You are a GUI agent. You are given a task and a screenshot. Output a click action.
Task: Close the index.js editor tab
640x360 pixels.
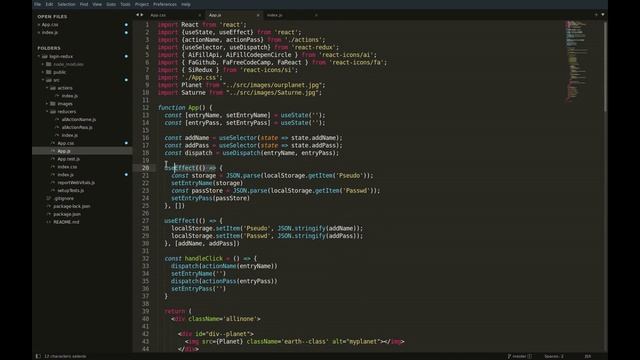click(x=316, y=15)
